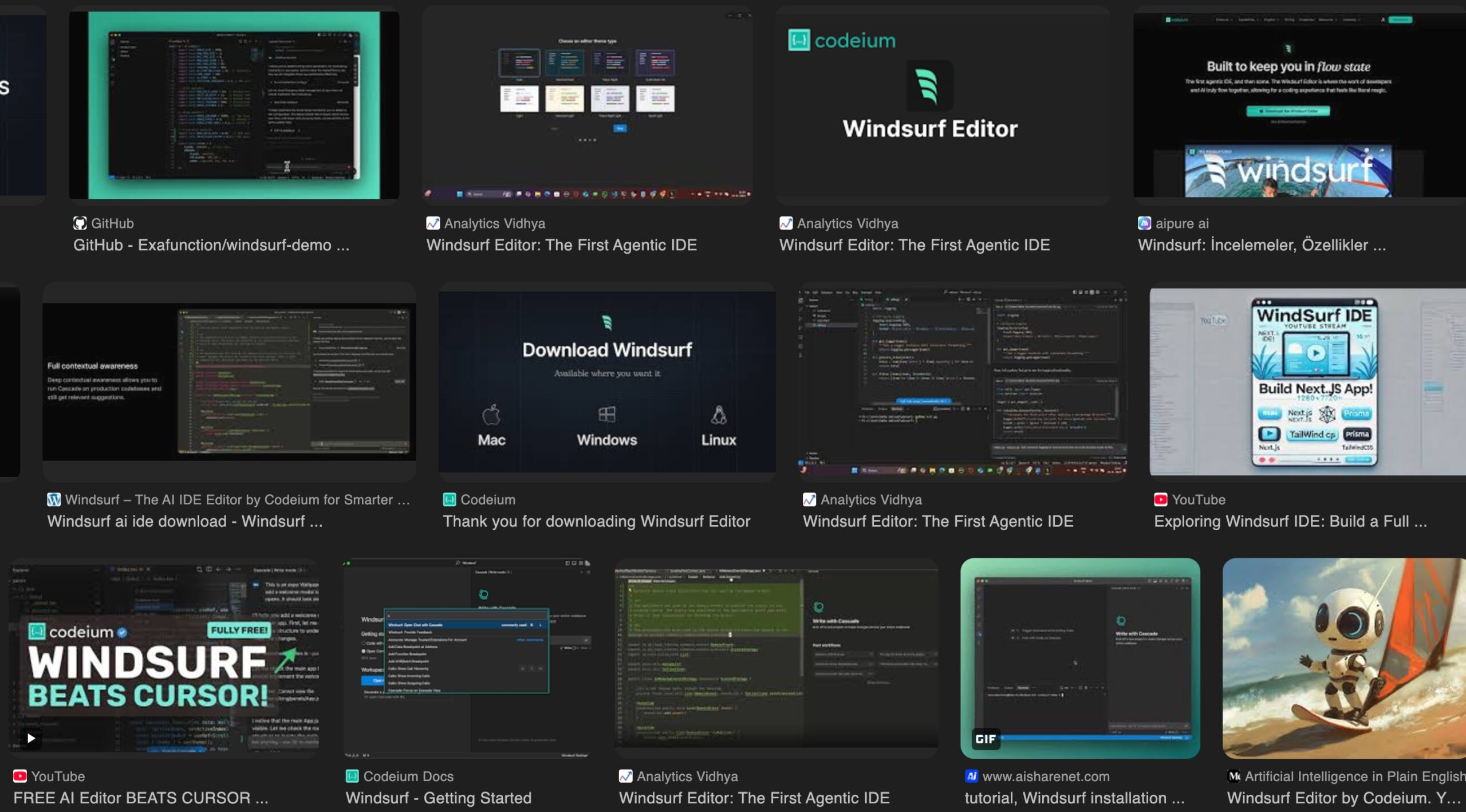This screenshot has width=1466, height=812.
Task: Open 'FREE AI Editor BEATS CURSOR ...' title
Action: pyautogui.click(x=141, y=798)
